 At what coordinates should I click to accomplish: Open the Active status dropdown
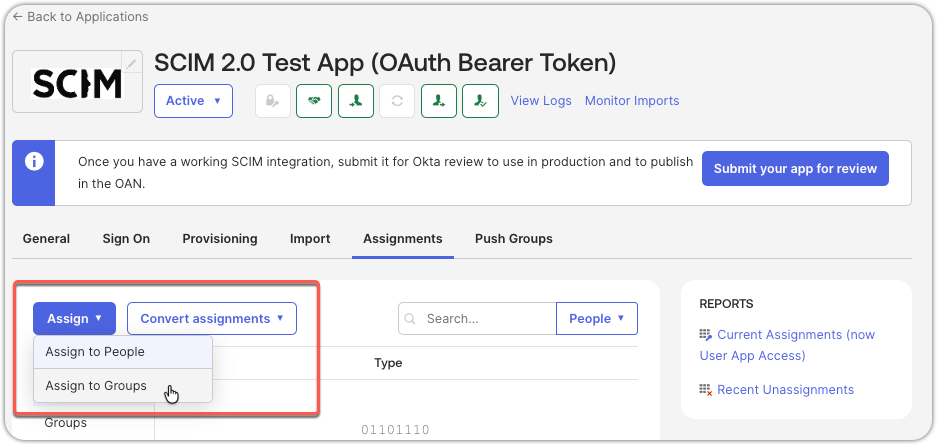point(194,101)
